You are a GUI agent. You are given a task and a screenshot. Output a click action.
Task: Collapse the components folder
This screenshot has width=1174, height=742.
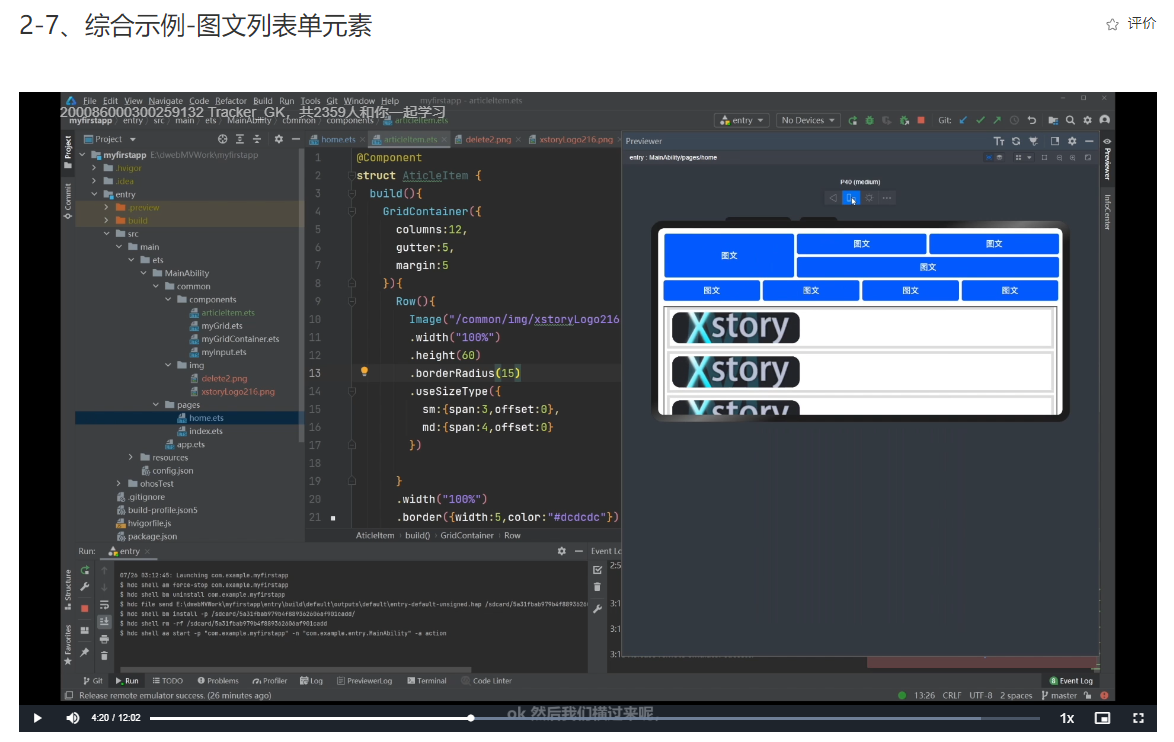click(168, 299)
